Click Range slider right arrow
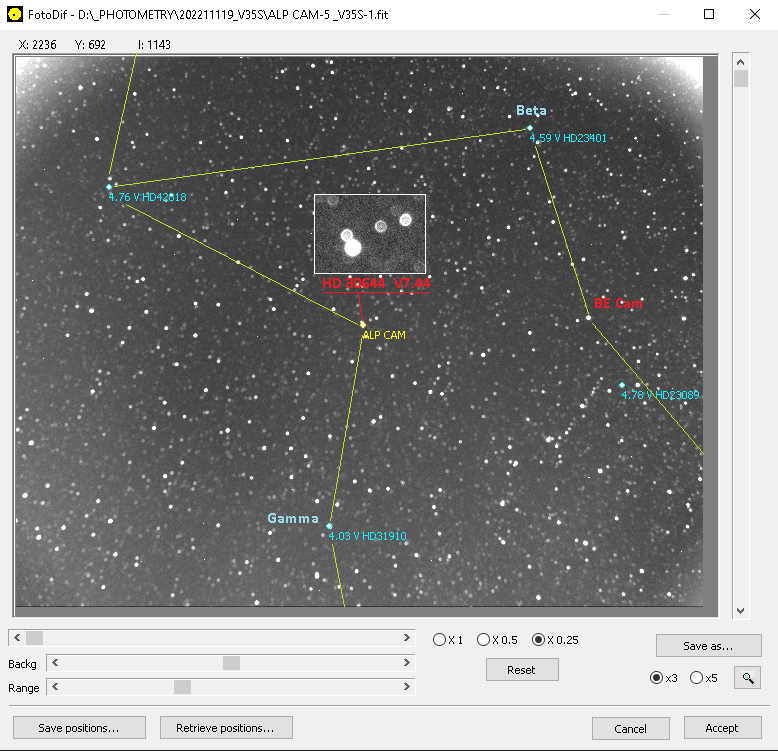The image size is (778, 751). (407, 687)
